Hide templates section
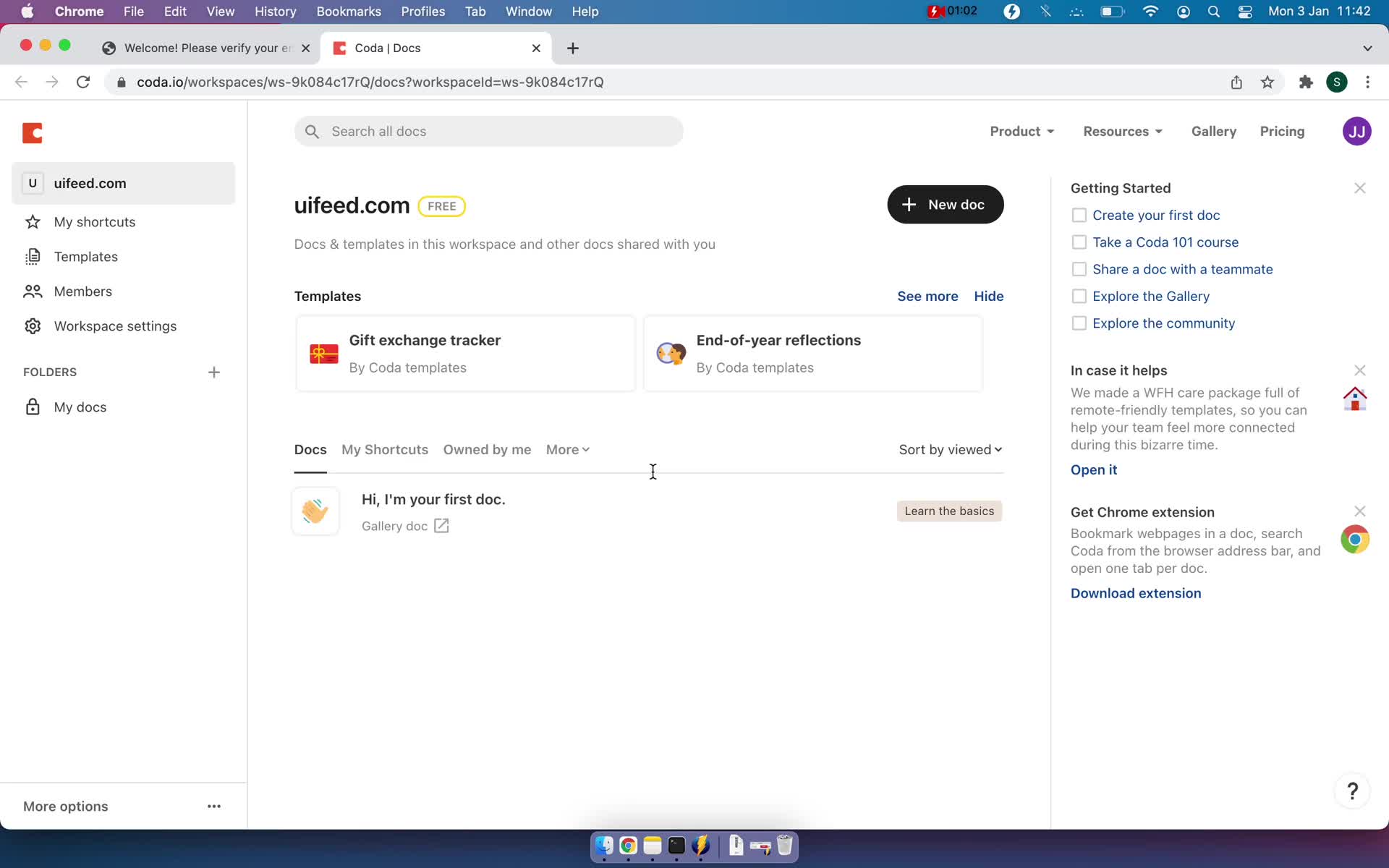Image resolution: width=1389 pixels, height=868 pixels. [x=989, y=295]
